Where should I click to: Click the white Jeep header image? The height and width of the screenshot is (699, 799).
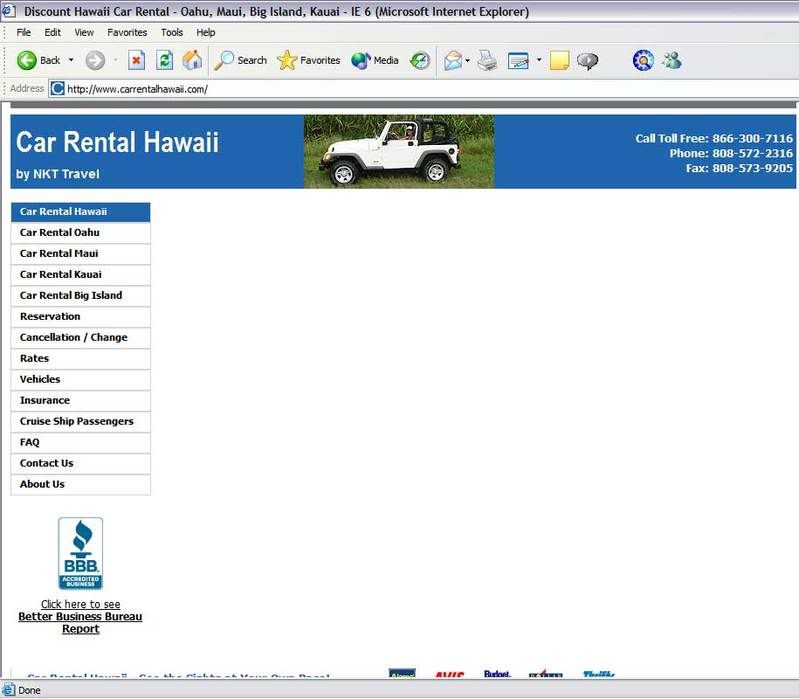398,151
